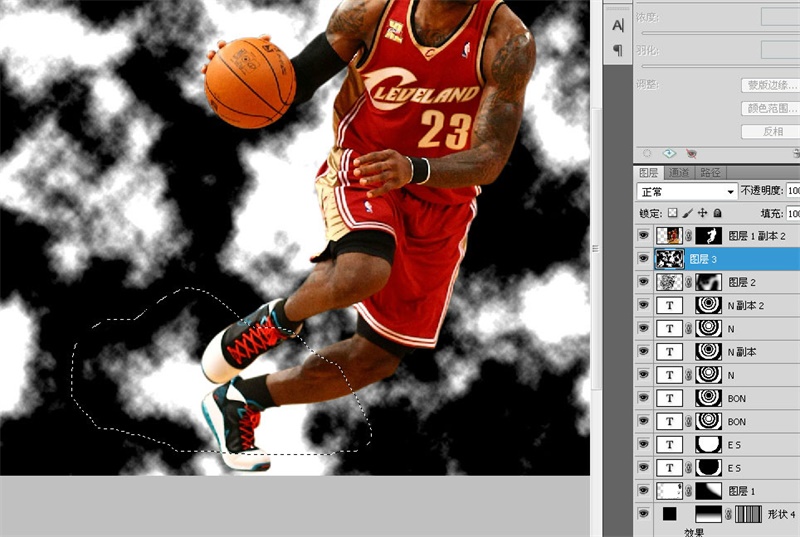
Task: Hide the 图层 3 layer
Action: 643,259
